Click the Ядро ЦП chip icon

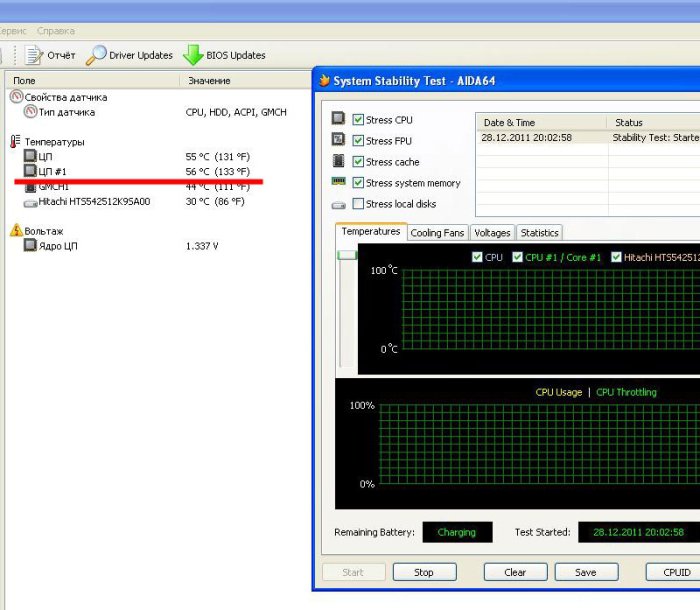tap(30, 245)
